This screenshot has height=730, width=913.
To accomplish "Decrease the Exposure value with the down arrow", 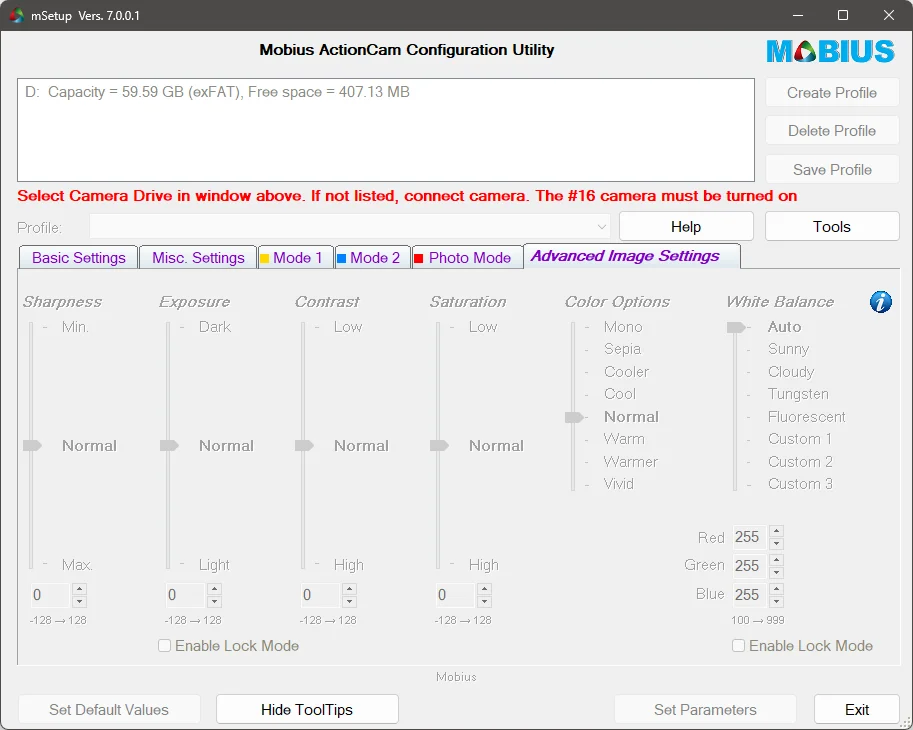I will pos(214,602).
